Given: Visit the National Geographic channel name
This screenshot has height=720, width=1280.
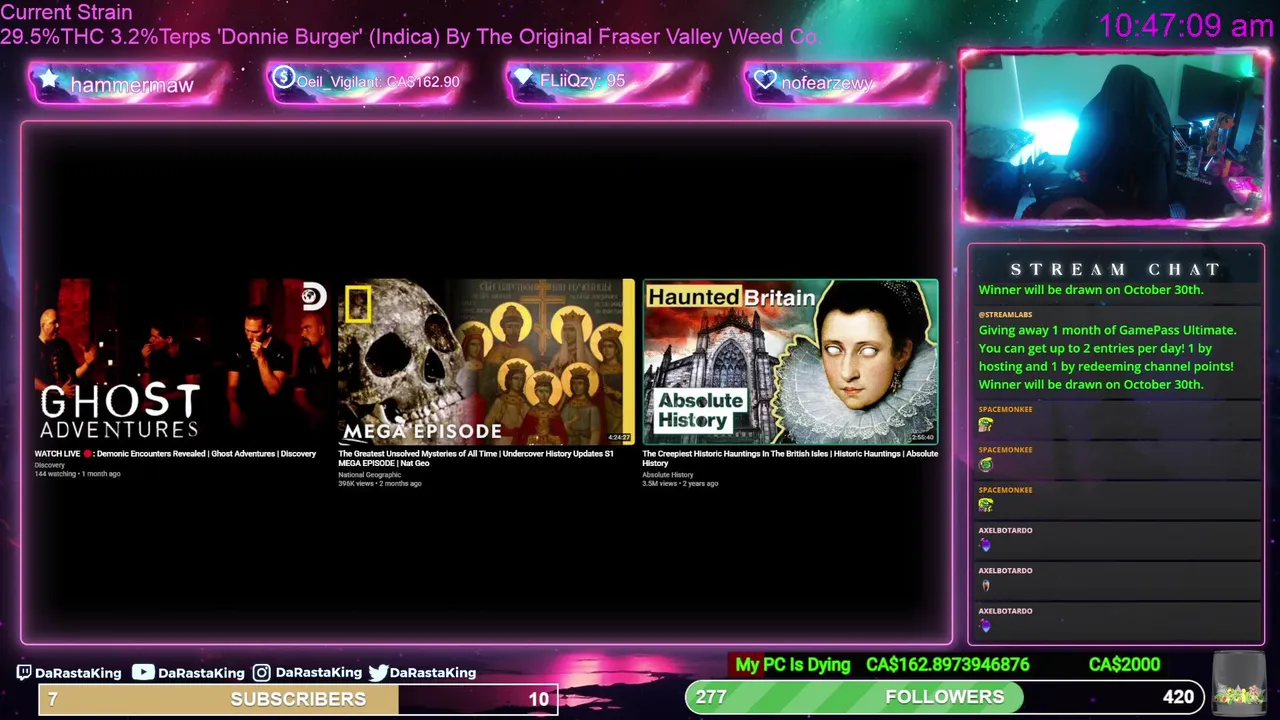Looking at the screenshot, I should click(369, 475).
